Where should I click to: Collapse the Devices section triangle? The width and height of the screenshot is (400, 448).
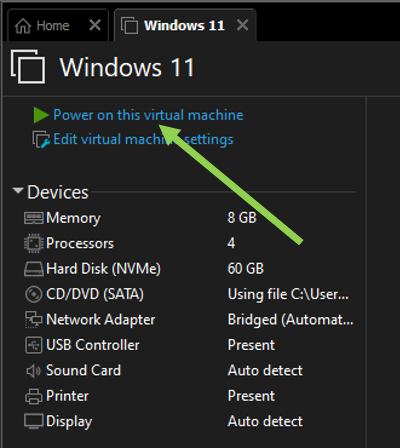point(18,191)
